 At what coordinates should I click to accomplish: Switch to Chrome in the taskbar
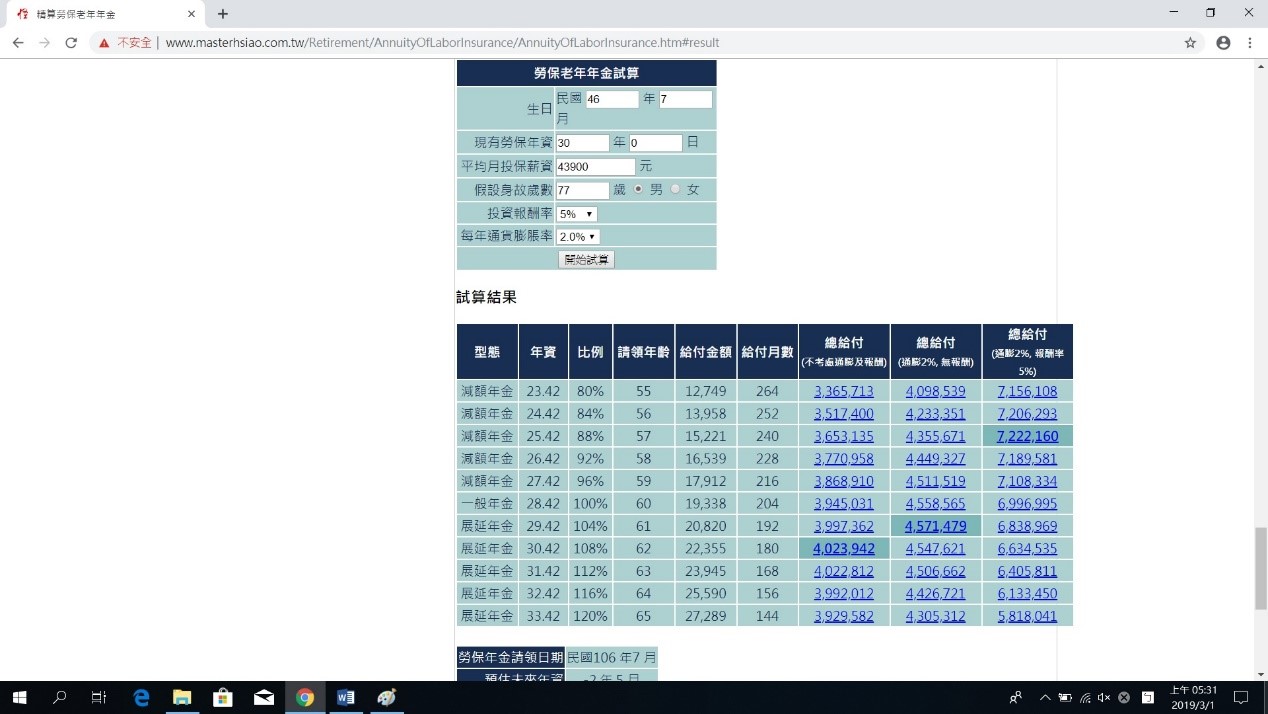[x=305, y=698]
